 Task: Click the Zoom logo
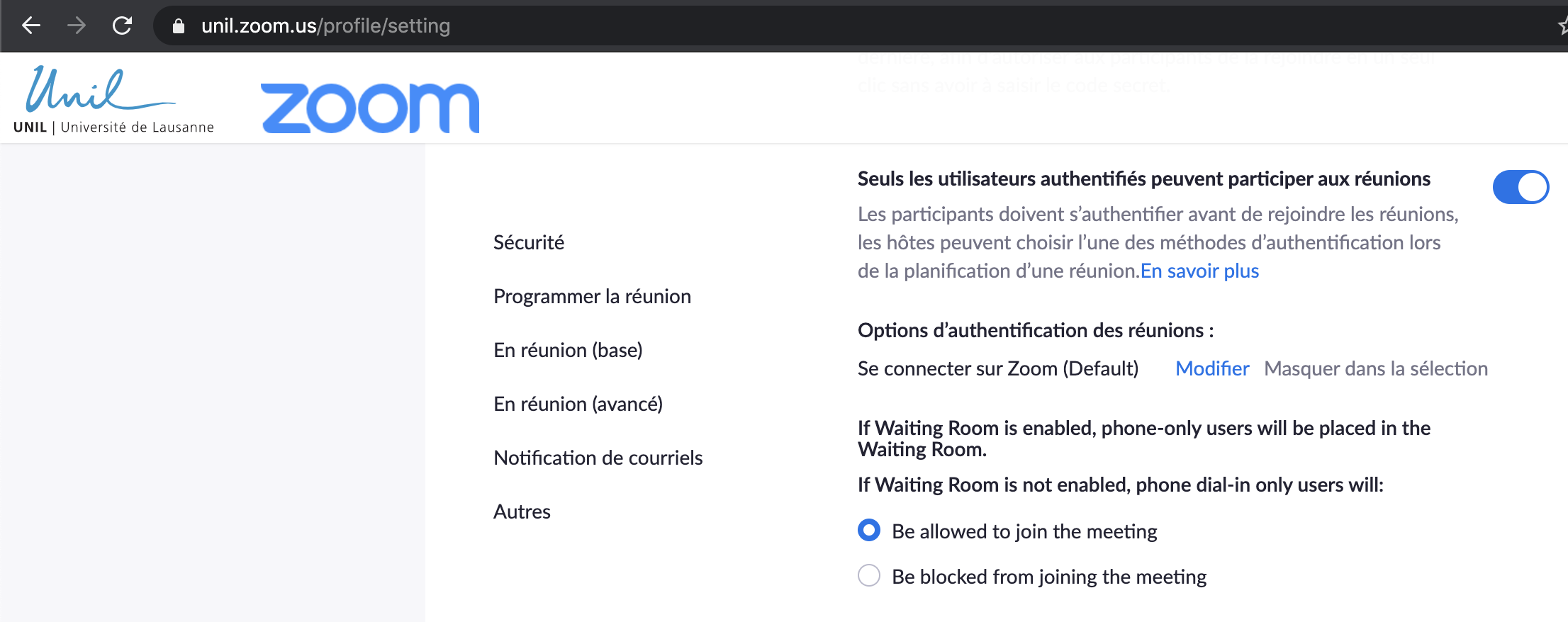370,108
